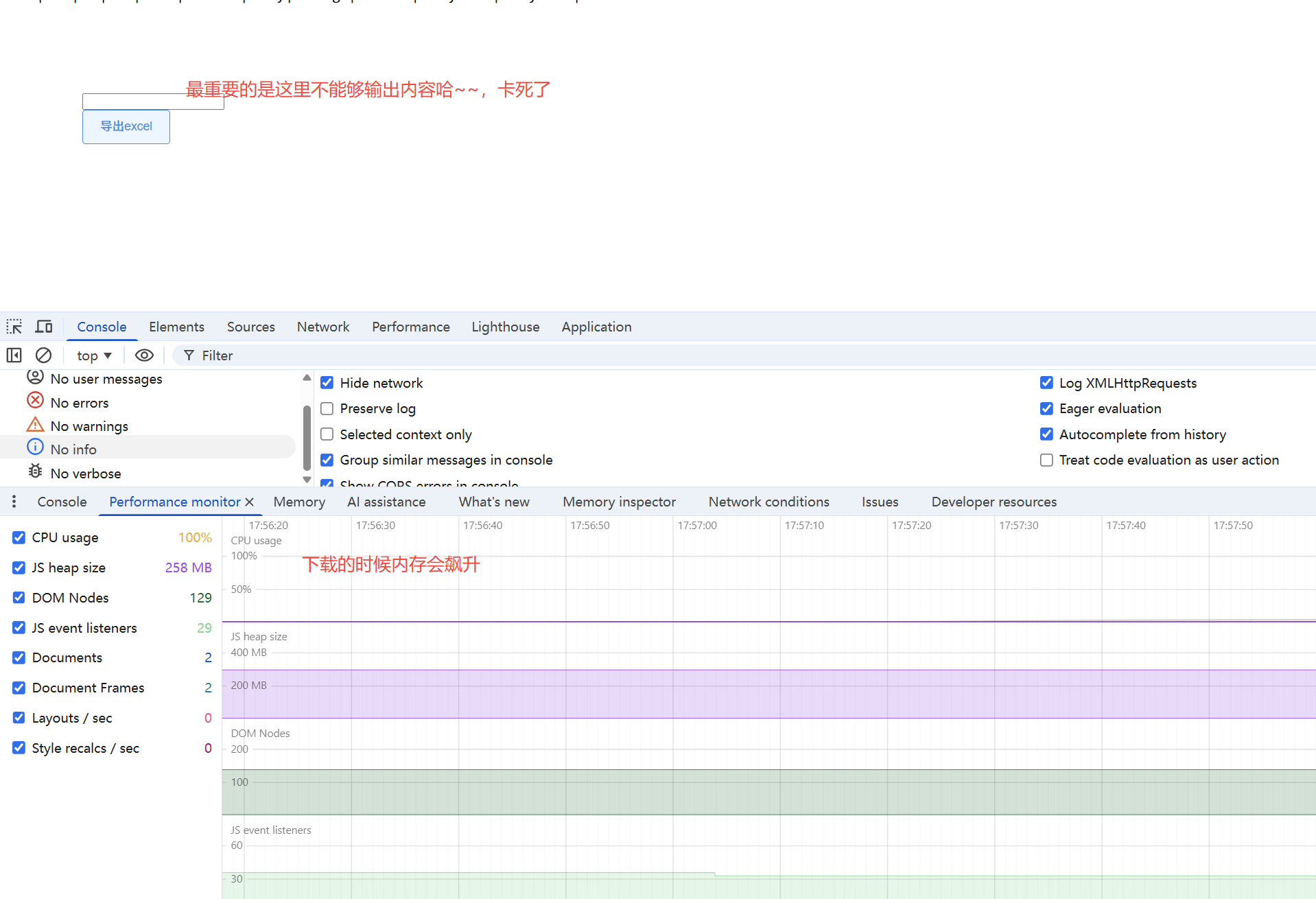Select the No errors red icon
This screenshot has height=899, width=1316.
click(35, 400)
